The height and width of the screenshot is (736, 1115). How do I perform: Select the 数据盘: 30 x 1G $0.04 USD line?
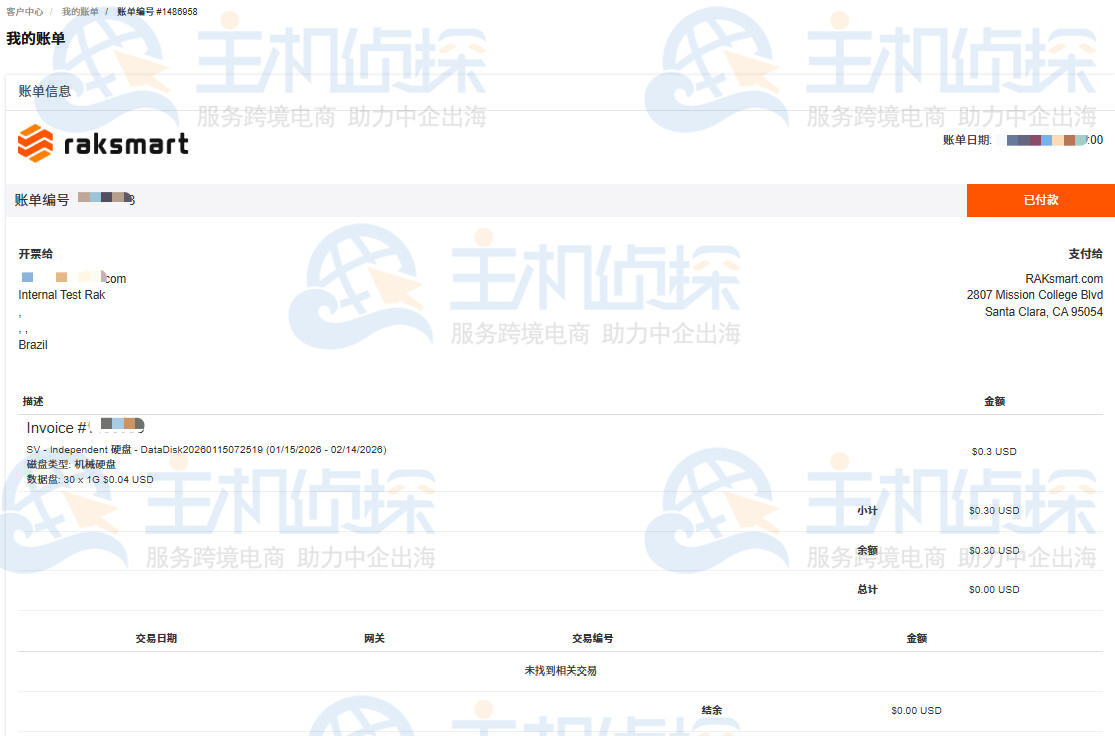[90, 480]
